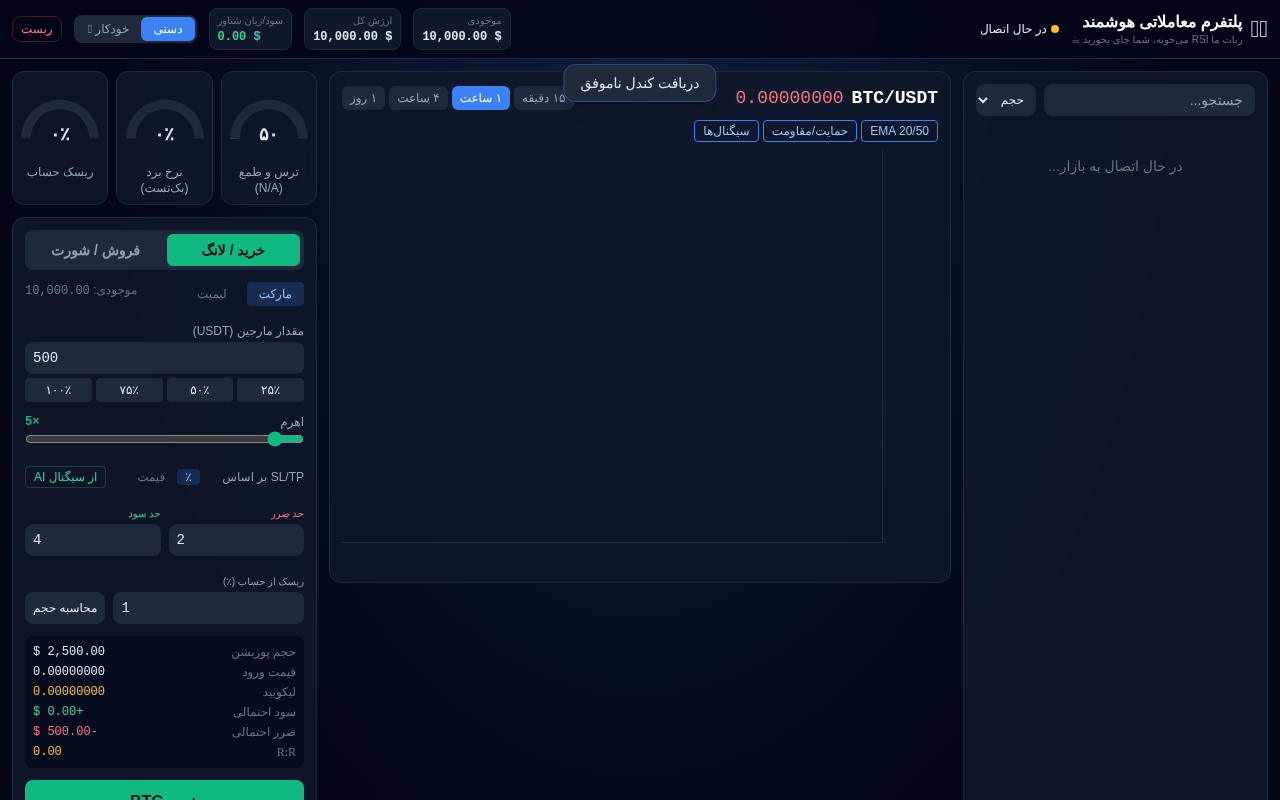Click the ۵۰٪ margin button
1280x800 pixels.
pos(200,390)
